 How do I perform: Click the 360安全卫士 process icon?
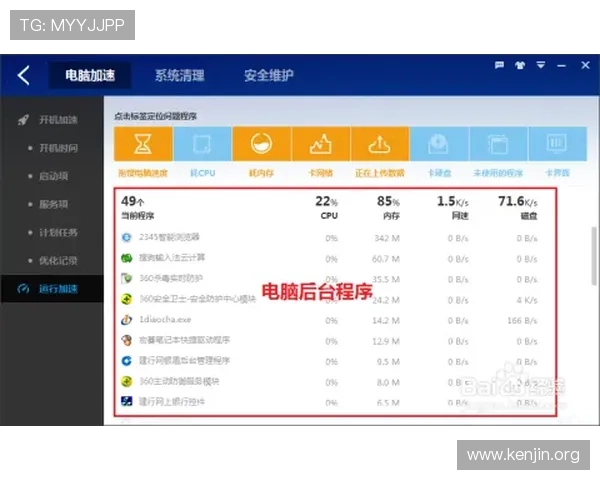click(127, 299)
